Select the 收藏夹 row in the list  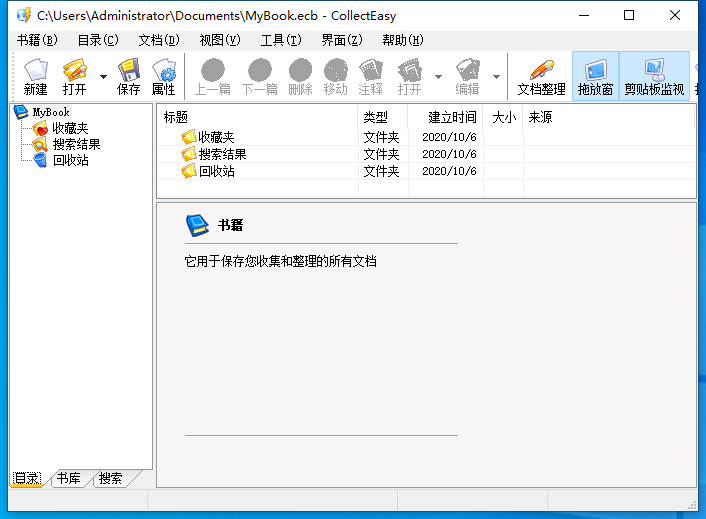(426, 137)
